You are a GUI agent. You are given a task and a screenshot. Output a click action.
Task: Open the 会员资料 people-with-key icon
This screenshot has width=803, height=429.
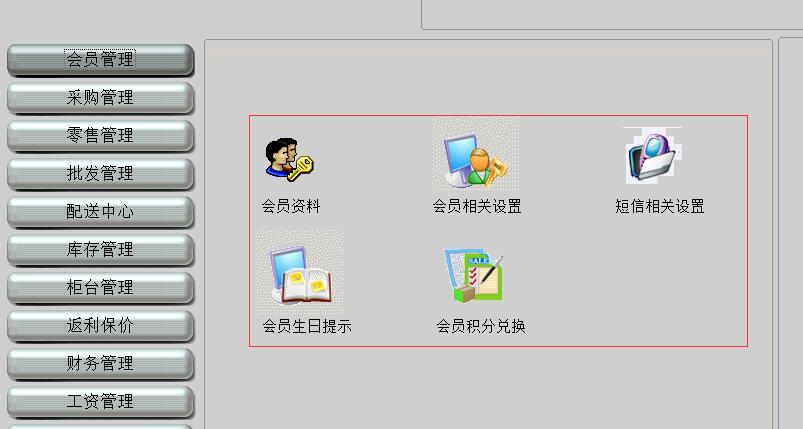[x=289, y=159]
